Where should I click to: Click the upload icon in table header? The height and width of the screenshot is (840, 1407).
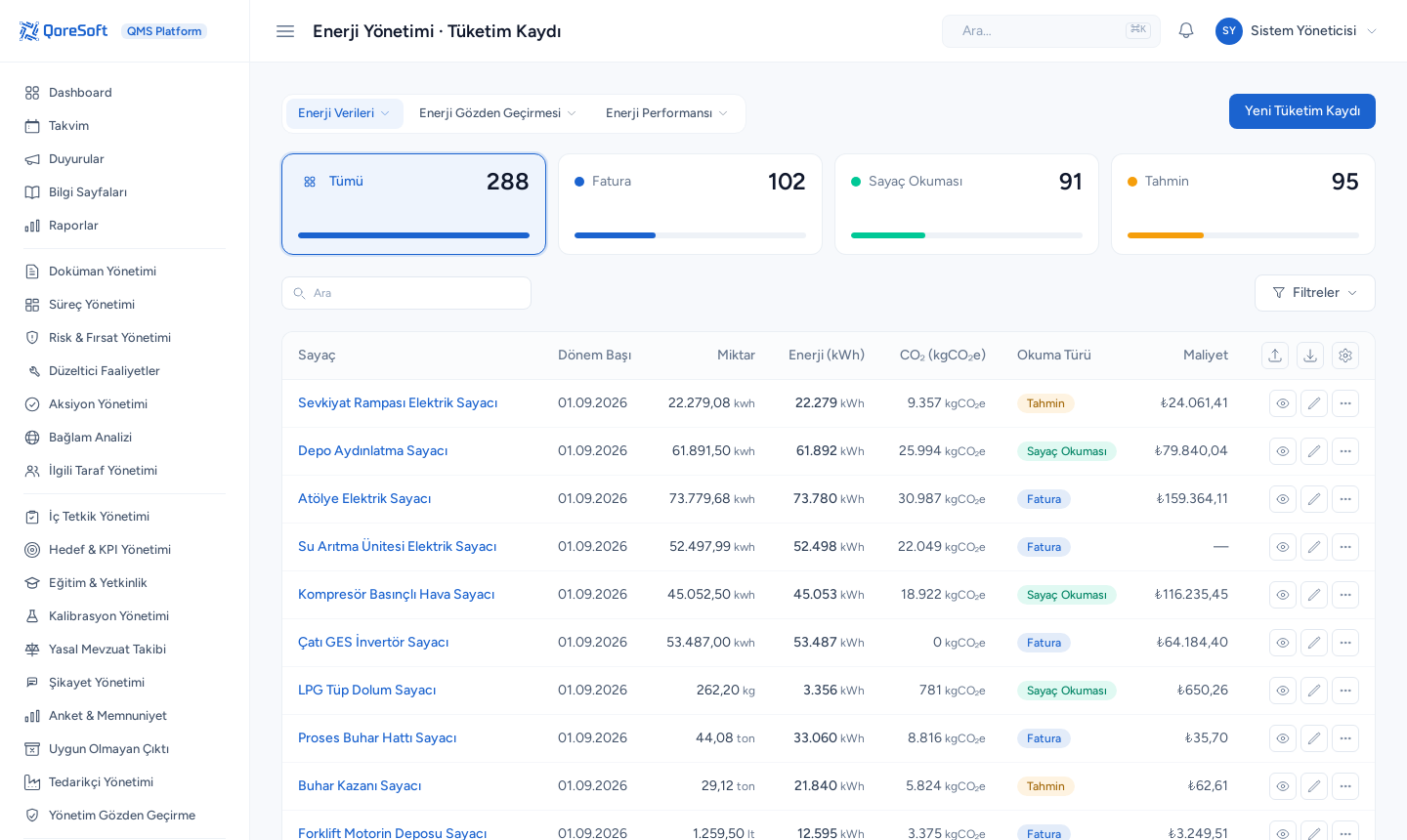[1275, 356]
